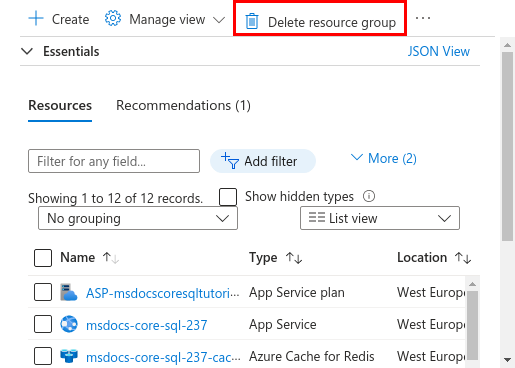Open the List view dropdown
This screenshot has height=368, width=515.
[380, 218]
